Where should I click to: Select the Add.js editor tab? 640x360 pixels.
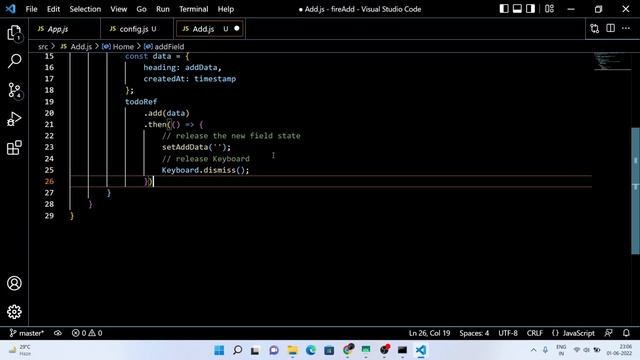click(203, 29)
